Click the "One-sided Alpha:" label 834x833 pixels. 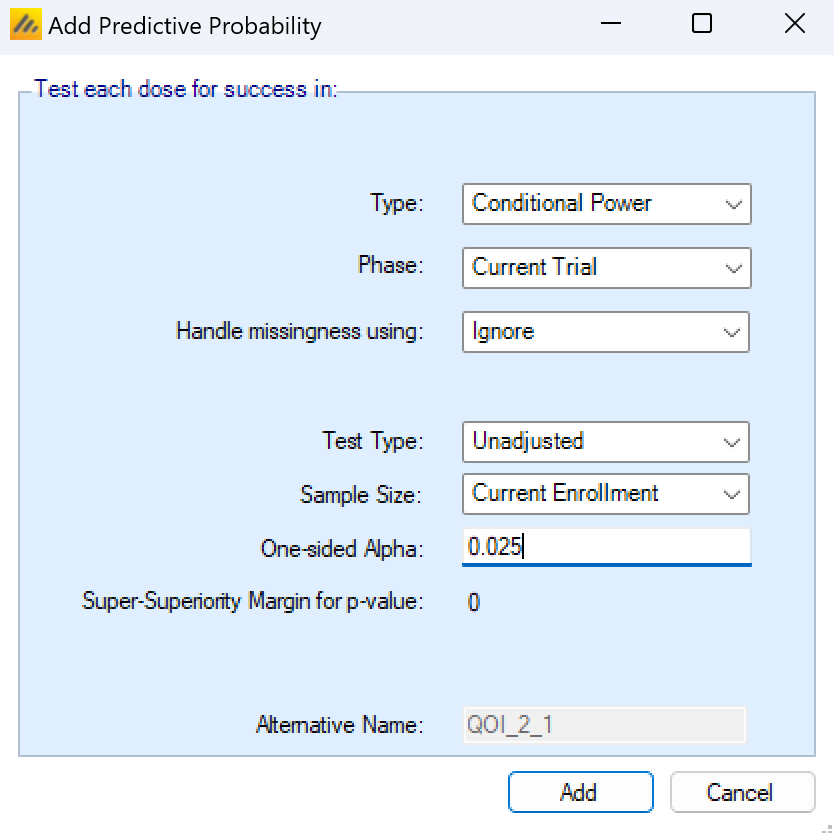point(342,548)
